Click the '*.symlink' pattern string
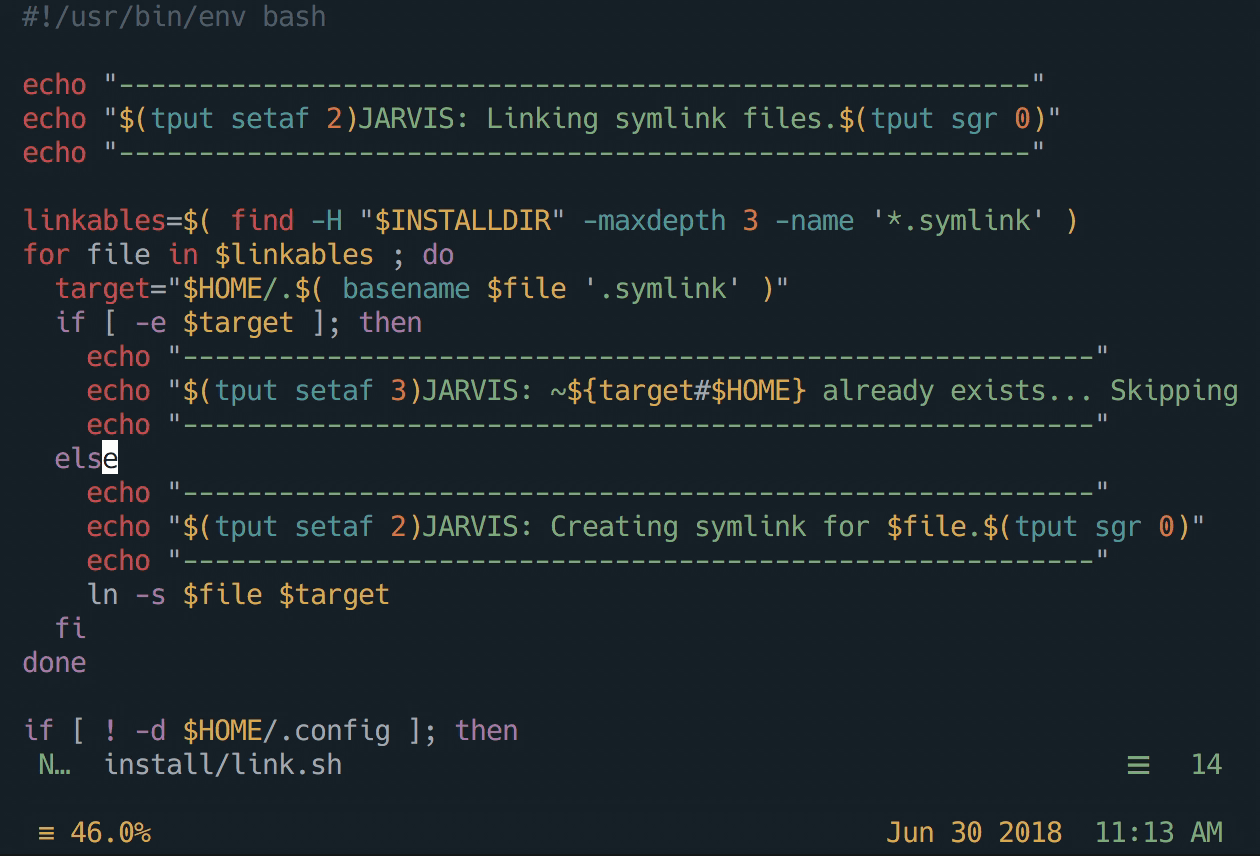Viewport: 1260px width, 856px height. (x=958, y=220)
